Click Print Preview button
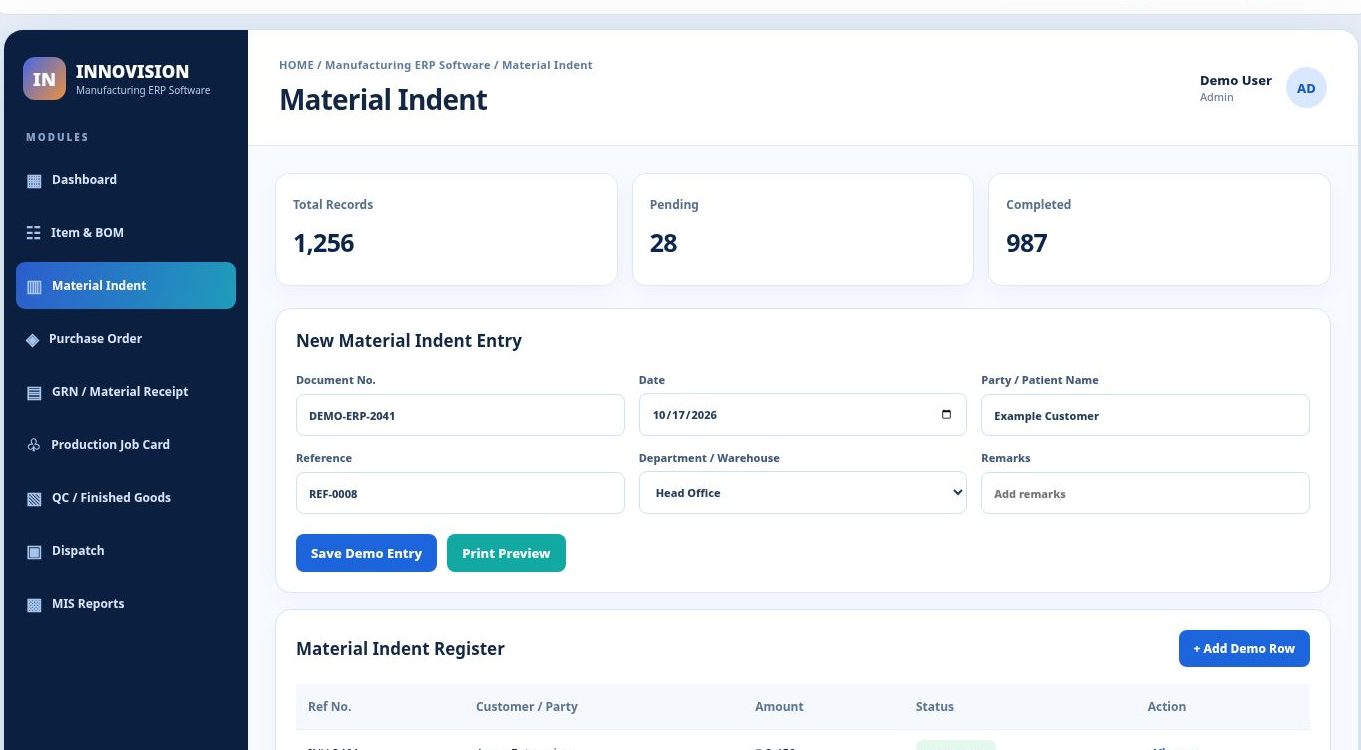 506,553
